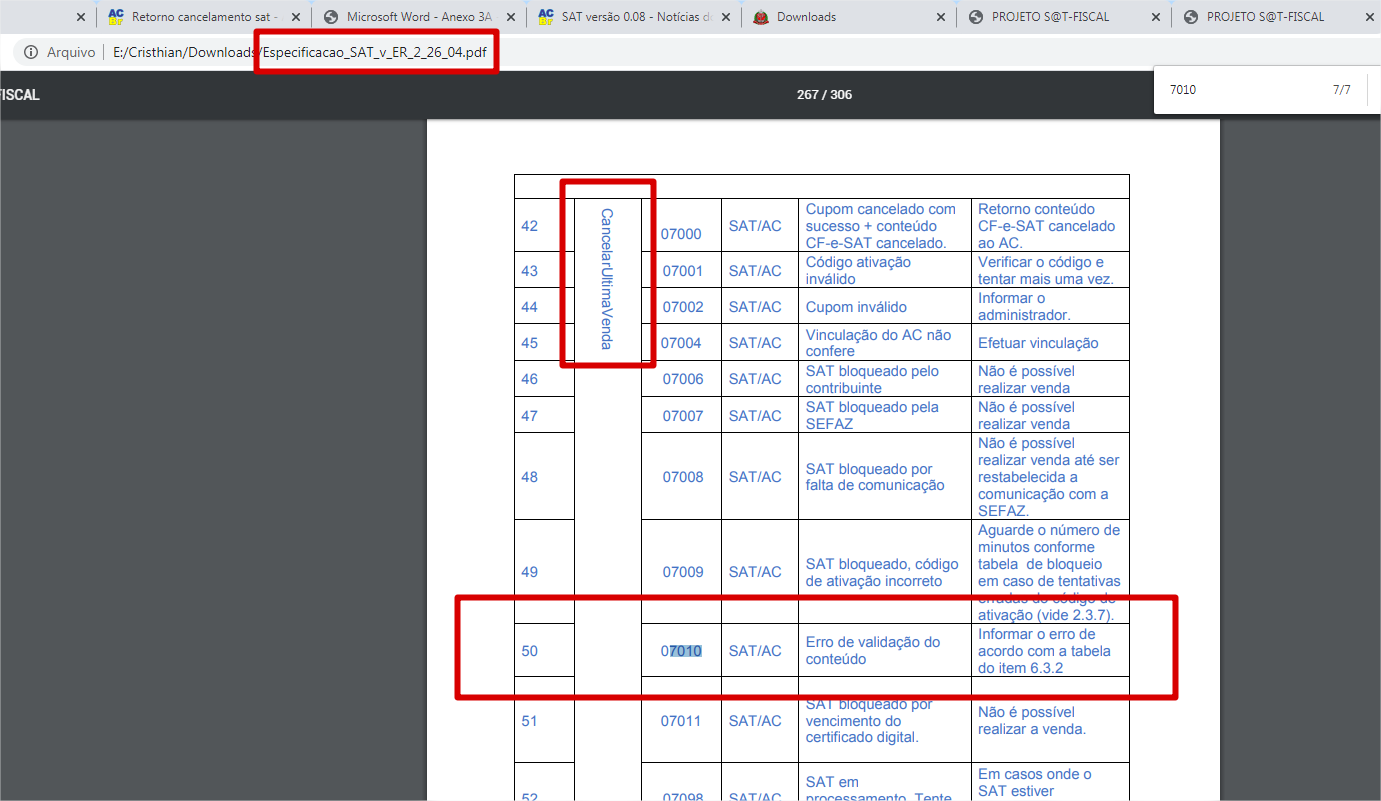Click the Downloads tab favicon
The height and width of the screenshot is (801, 1381).
pyautogui.click(x=761, y=17)
